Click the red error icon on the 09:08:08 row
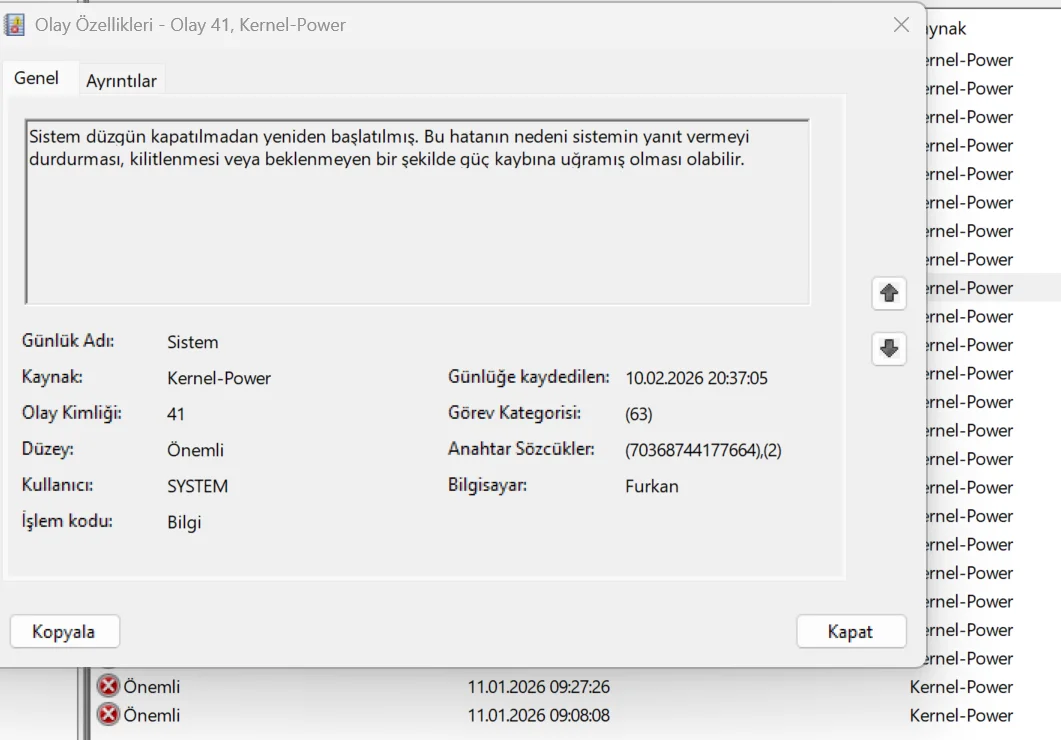The height and width of the screenshot is (740, 1061). pos(108,715)
